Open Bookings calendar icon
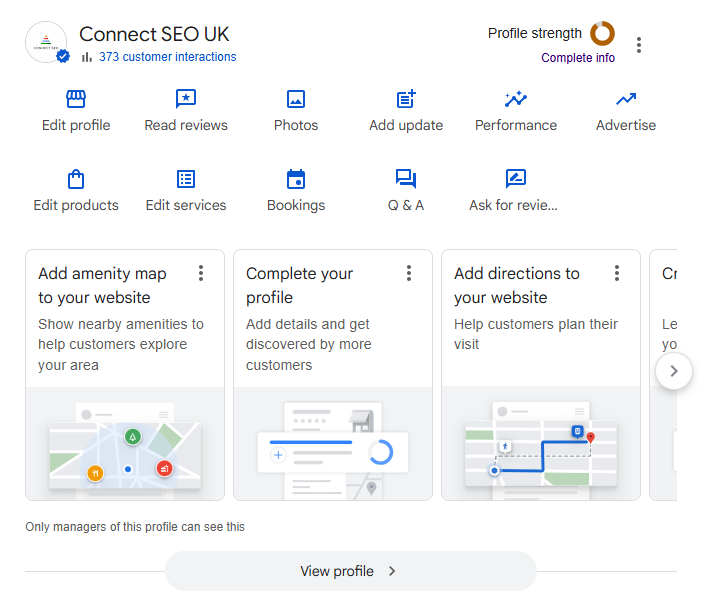This screenshot has height=607, width=701. (296, 179)
